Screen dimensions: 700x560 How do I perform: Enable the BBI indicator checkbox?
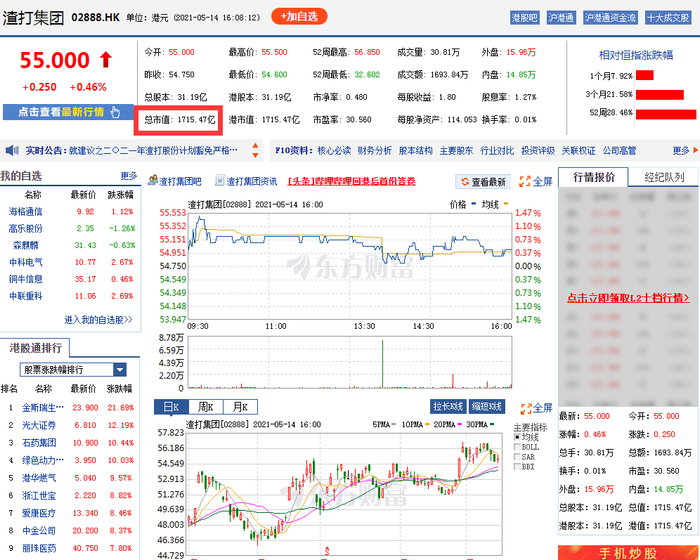tap(517, 467)
